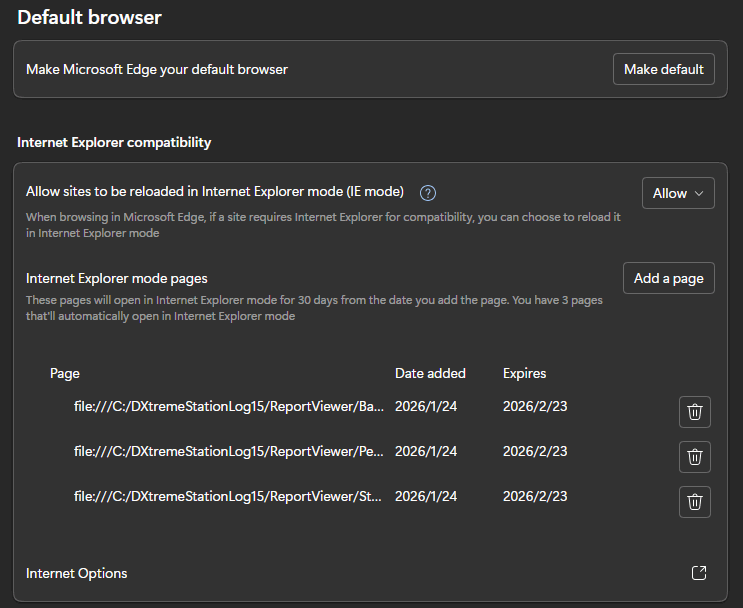Screen dimensions: 743x608
Task: Select the Internet Options label
Action: (x=77, y=573)
